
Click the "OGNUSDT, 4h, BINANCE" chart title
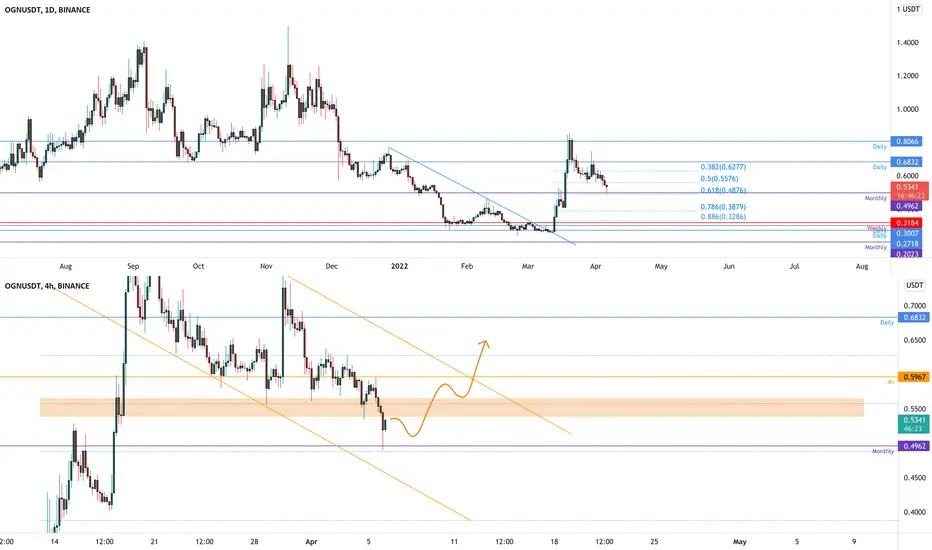coord(47,286)
